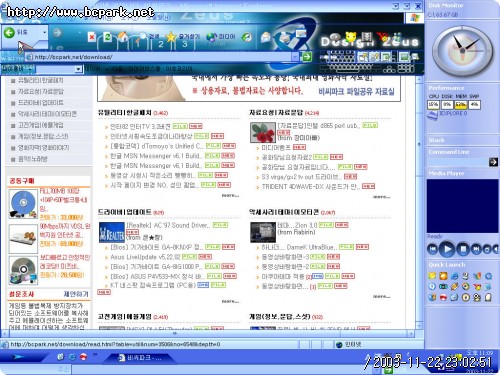Go back with the green Back arrow
The width and height of the screenshot is (500, 375).
pos(9,32)
